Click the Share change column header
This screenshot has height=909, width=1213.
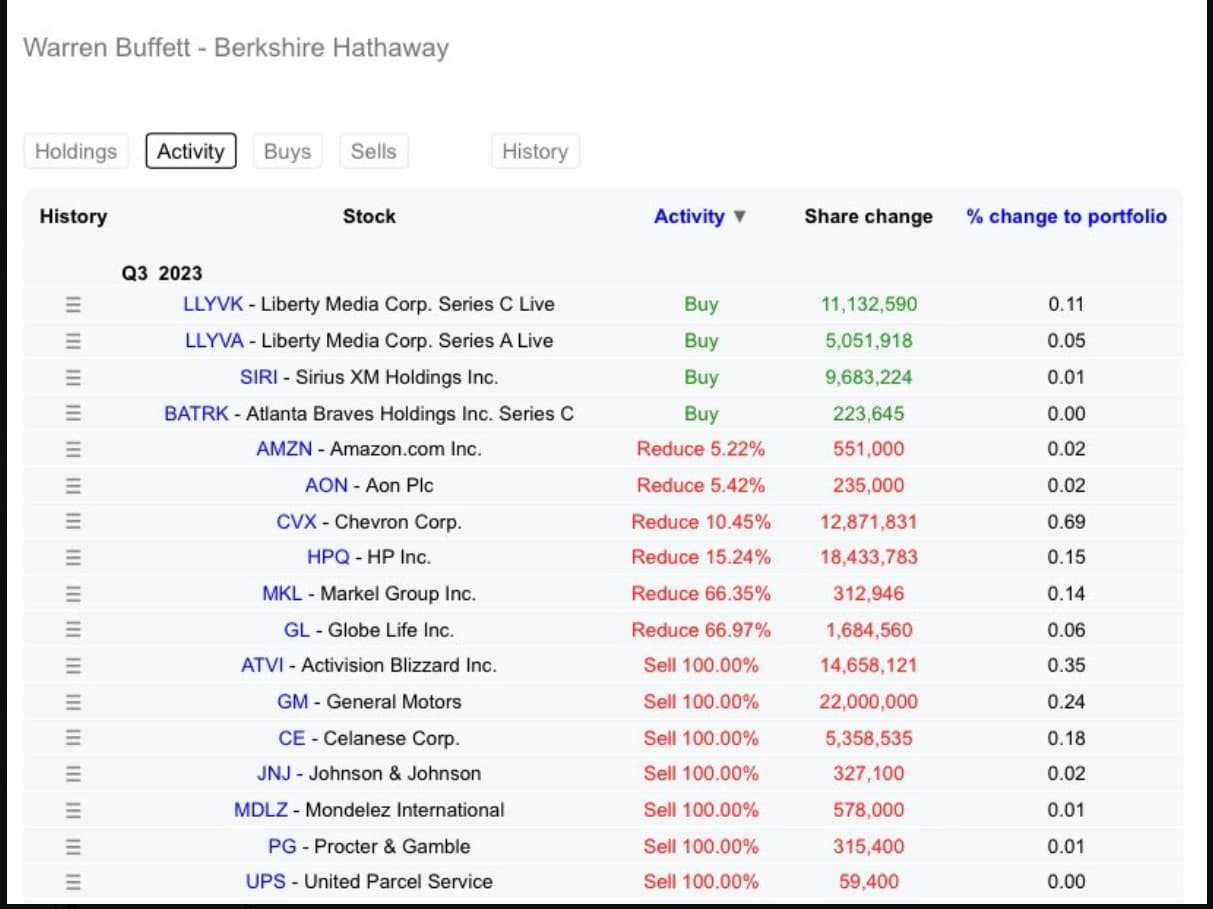click(x=868, y=216)
